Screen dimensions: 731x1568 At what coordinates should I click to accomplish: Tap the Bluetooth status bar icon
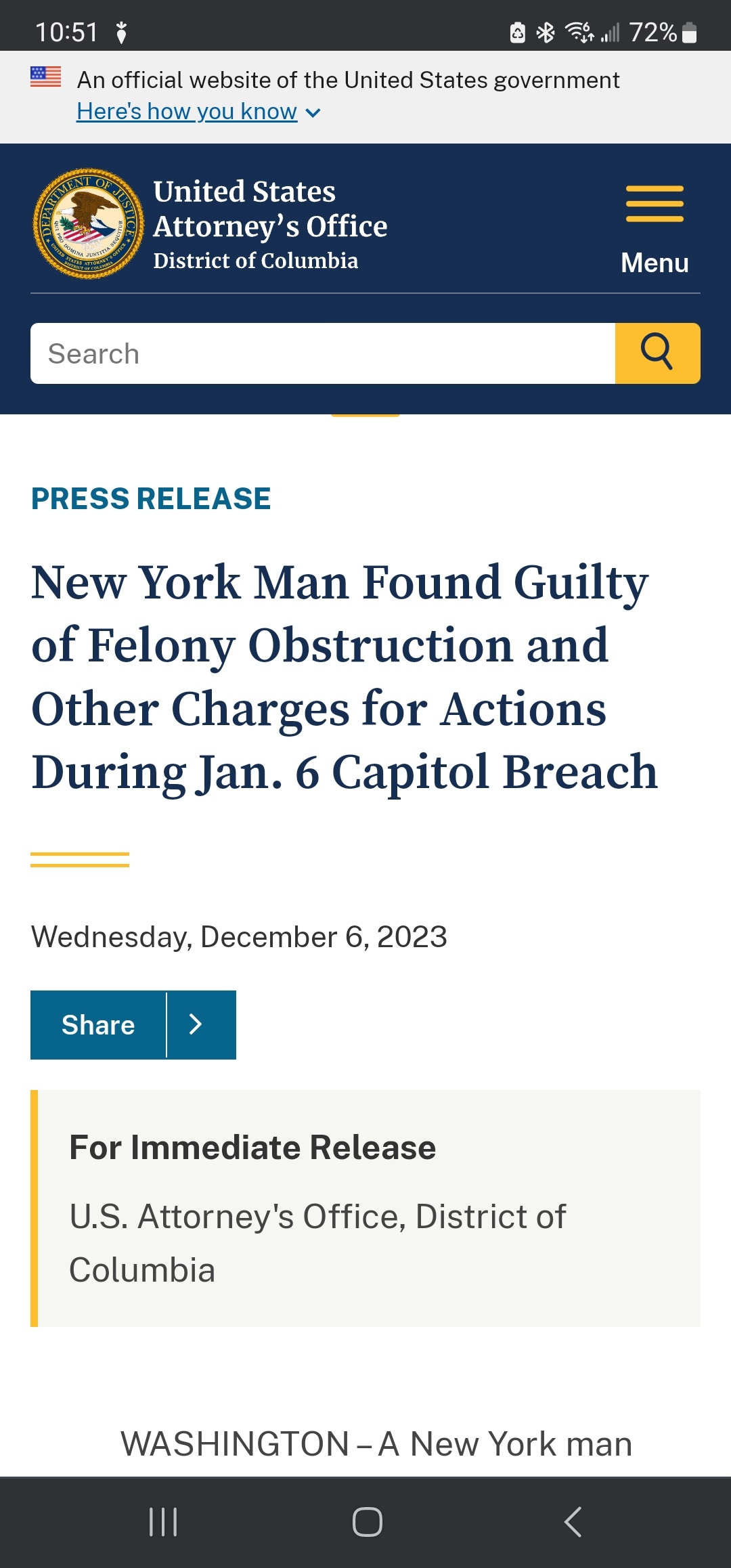pyautogui.click(x=546, y=32)
